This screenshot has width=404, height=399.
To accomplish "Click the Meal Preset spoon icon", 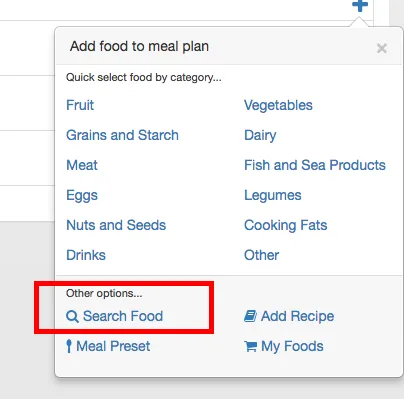I will [x=69, y=346].
